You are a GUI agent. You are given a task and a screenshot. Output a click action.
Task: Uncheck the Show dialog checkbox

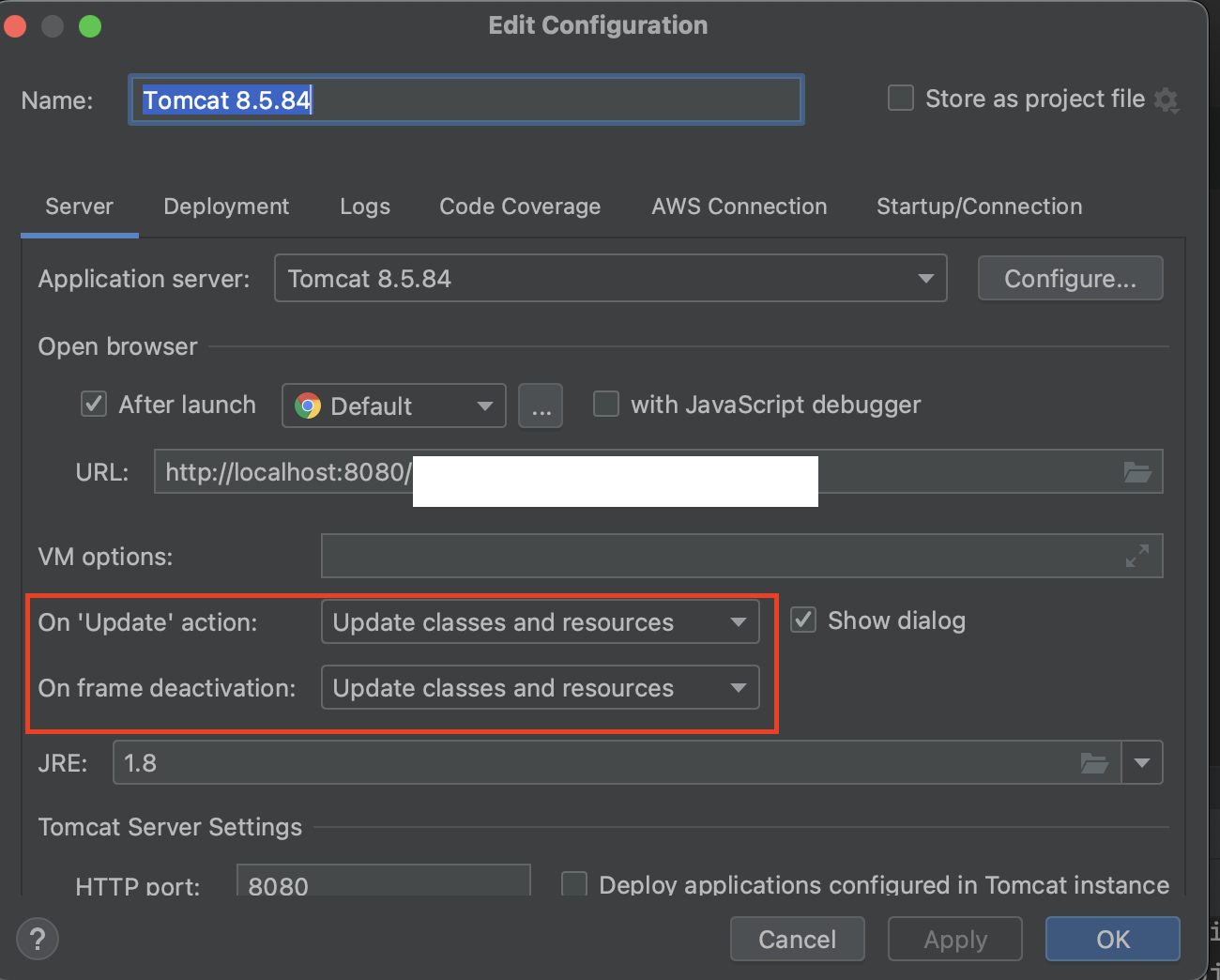[803, 620]
